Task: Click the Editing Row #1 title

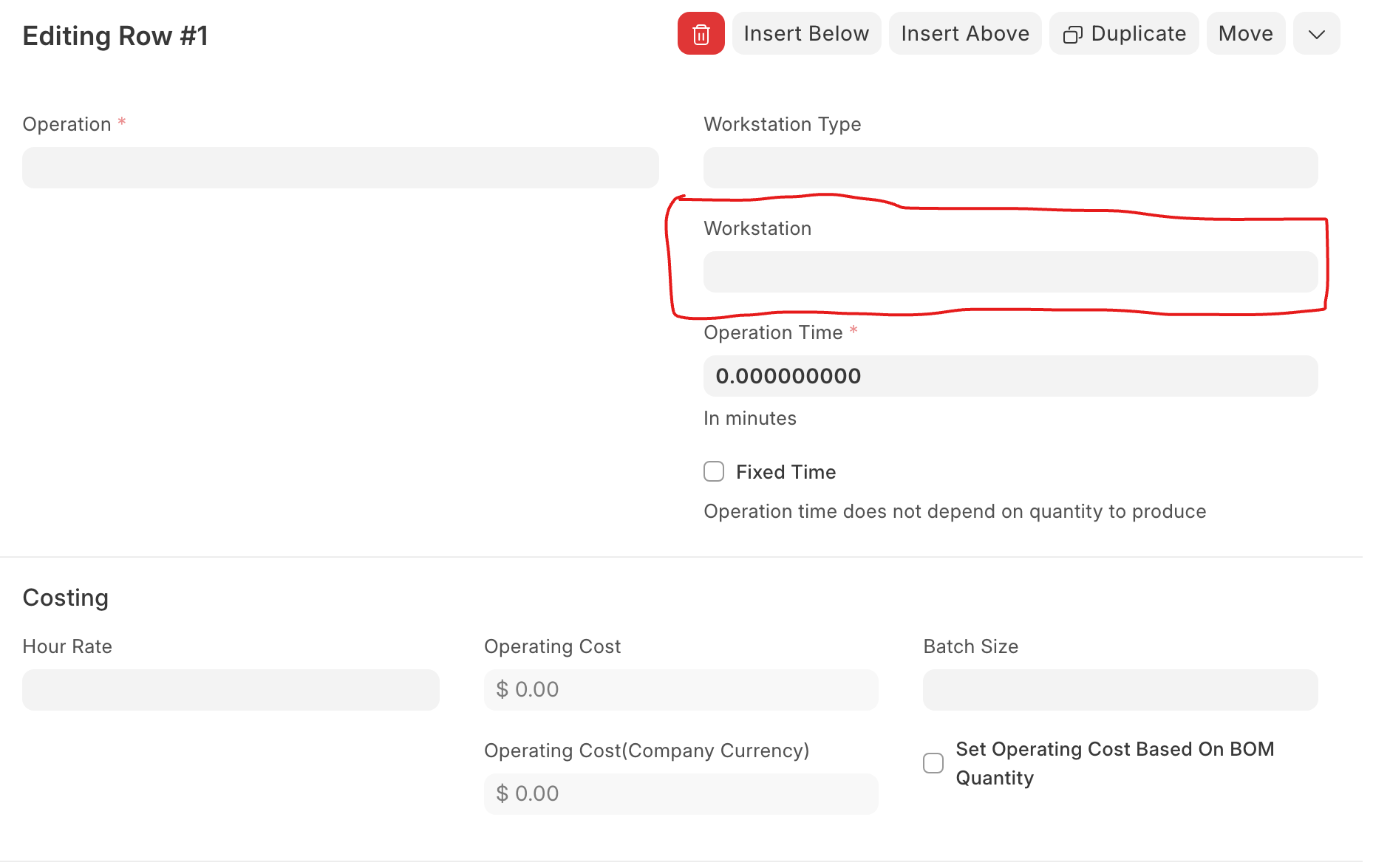Action: 115,36
